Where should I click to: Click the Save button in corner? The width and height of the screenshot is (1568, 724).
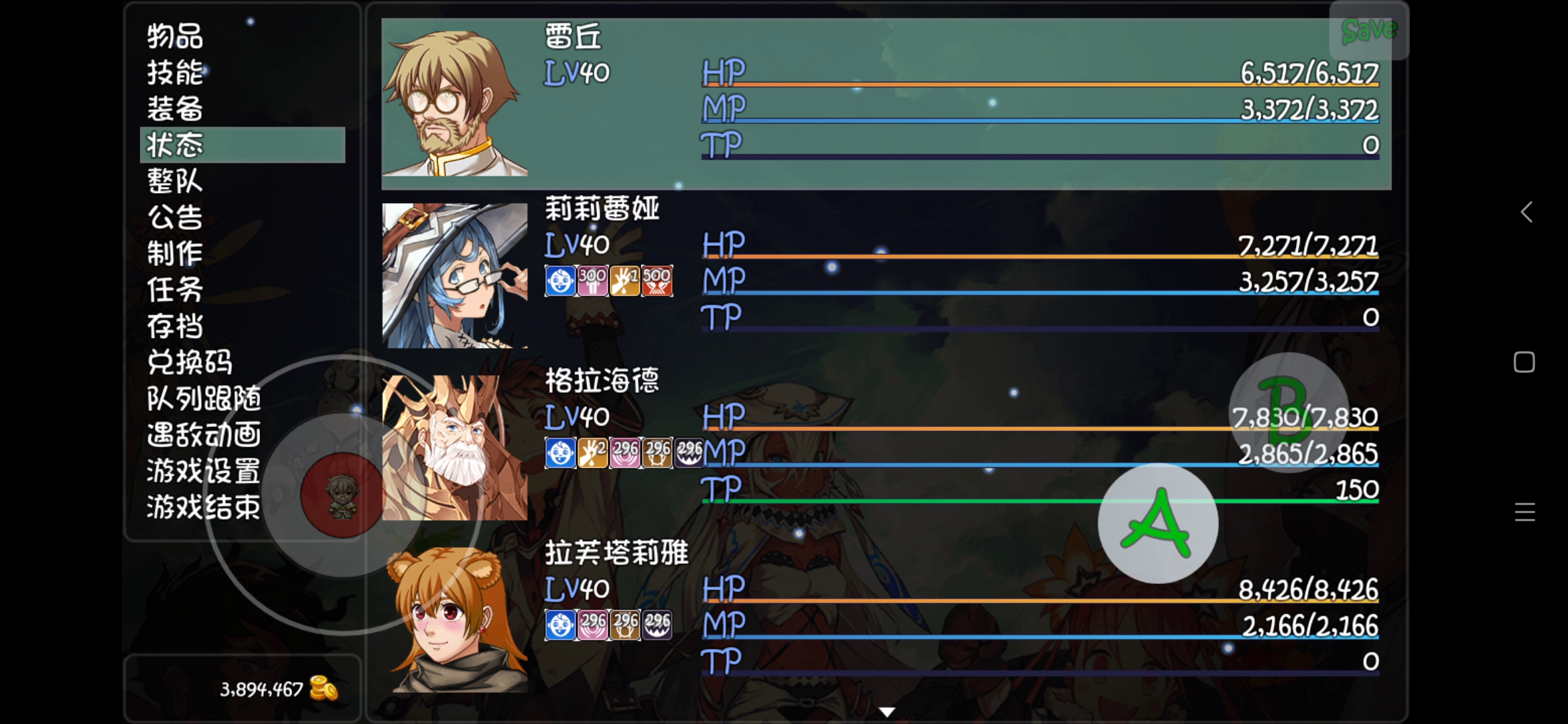pos(1369,30)
